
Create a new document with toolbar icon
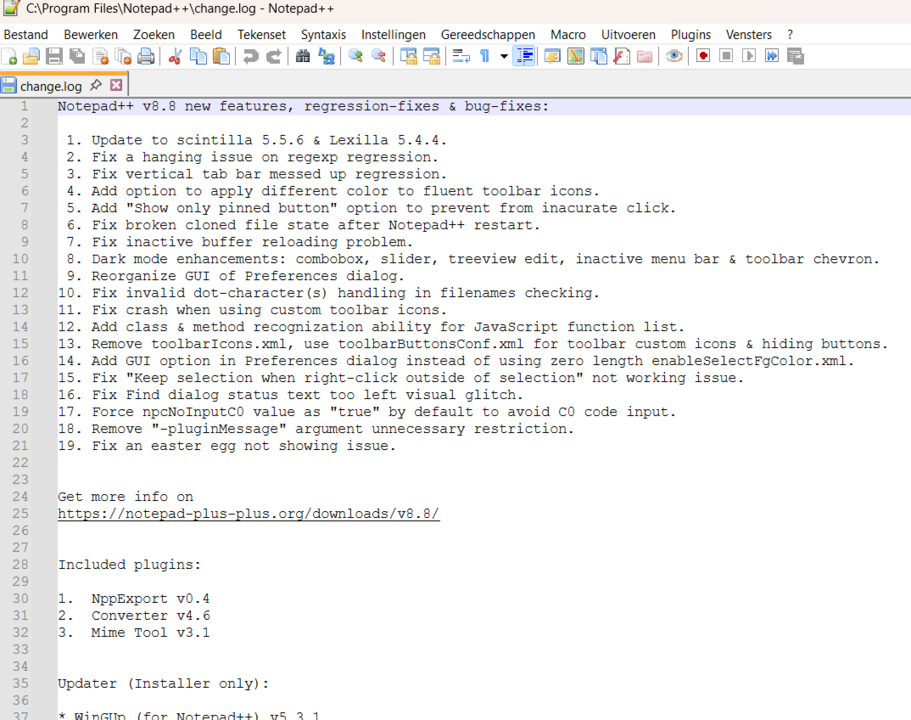point(9,56)
